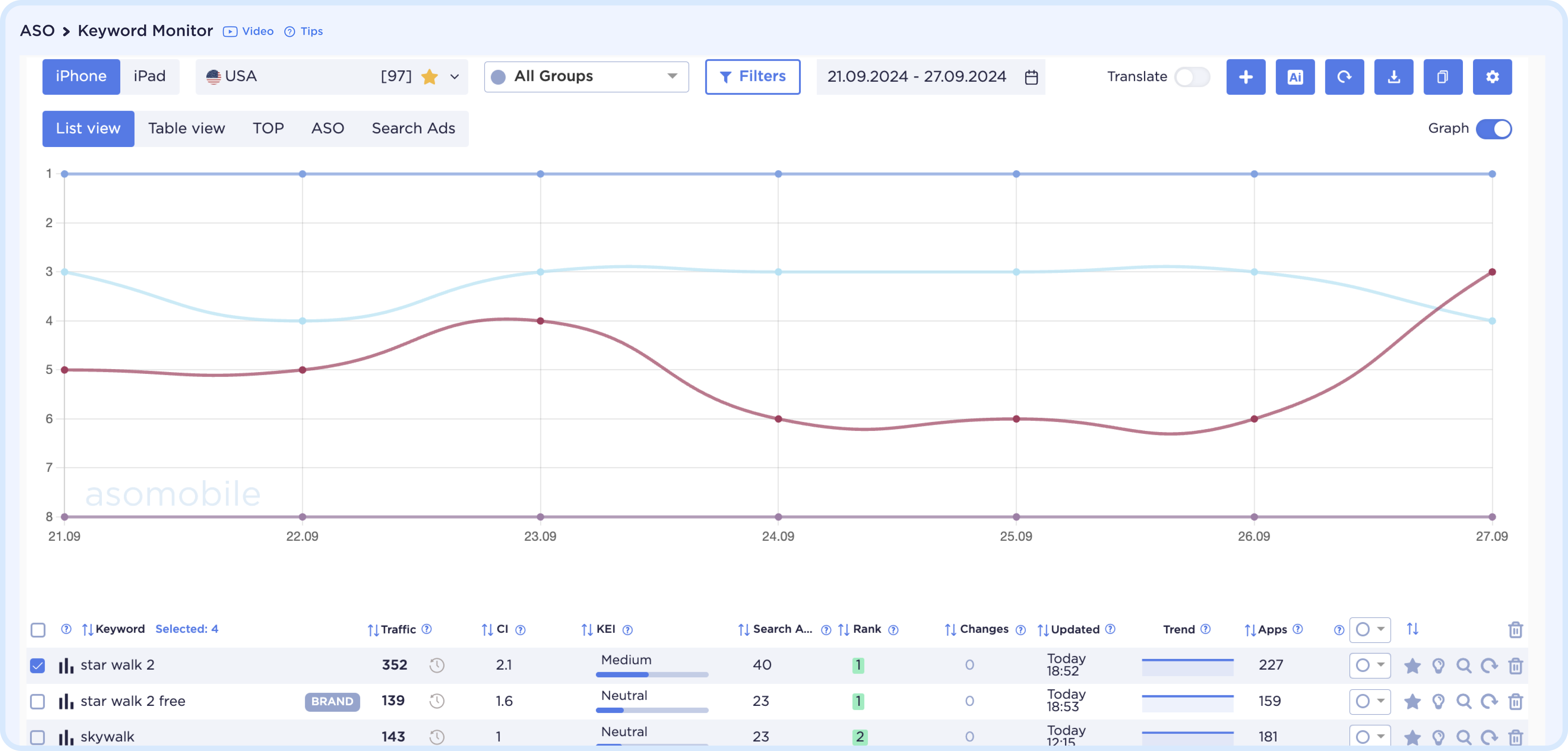Turn off the Graph switch

click(1493, 129)
